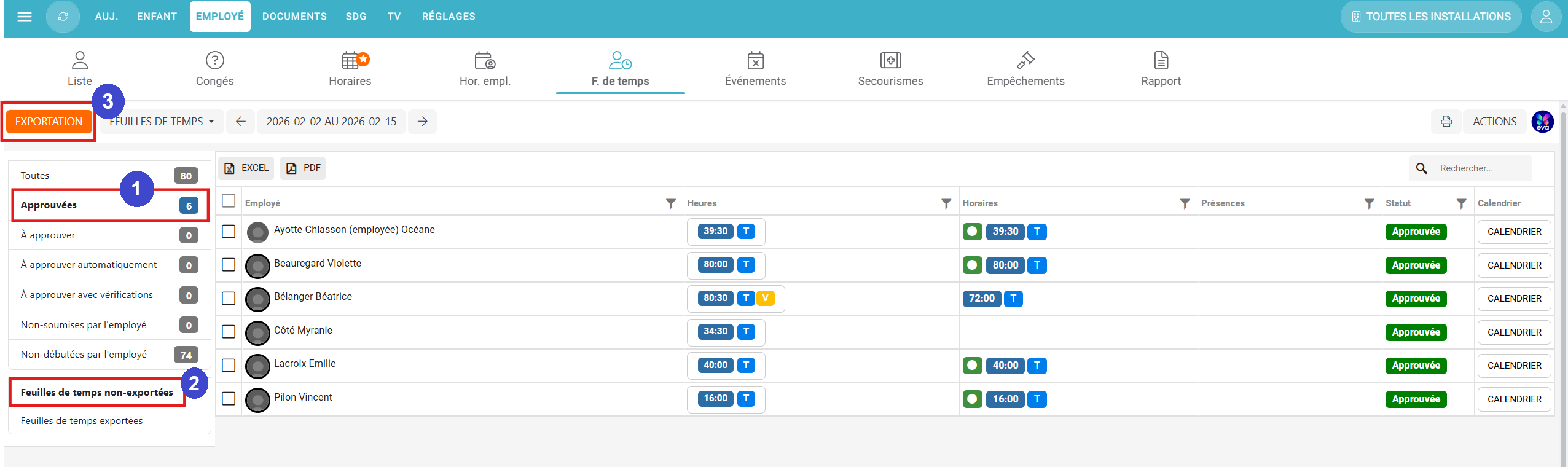Select all employees with header checkbox
1568x467 pixels.
[x=229, y=202]
